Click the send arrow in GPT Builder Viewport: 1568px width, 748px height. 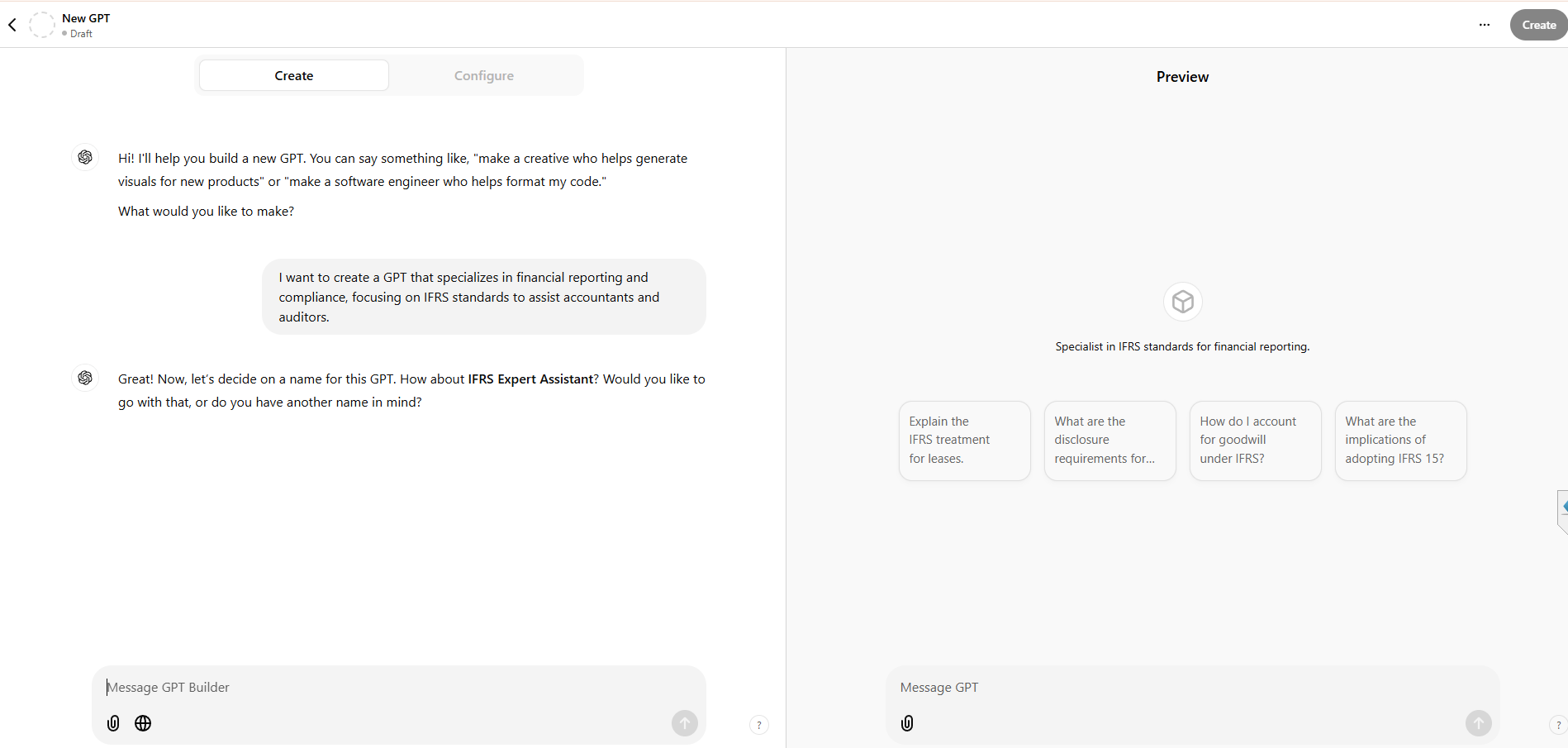pos(684,723)
